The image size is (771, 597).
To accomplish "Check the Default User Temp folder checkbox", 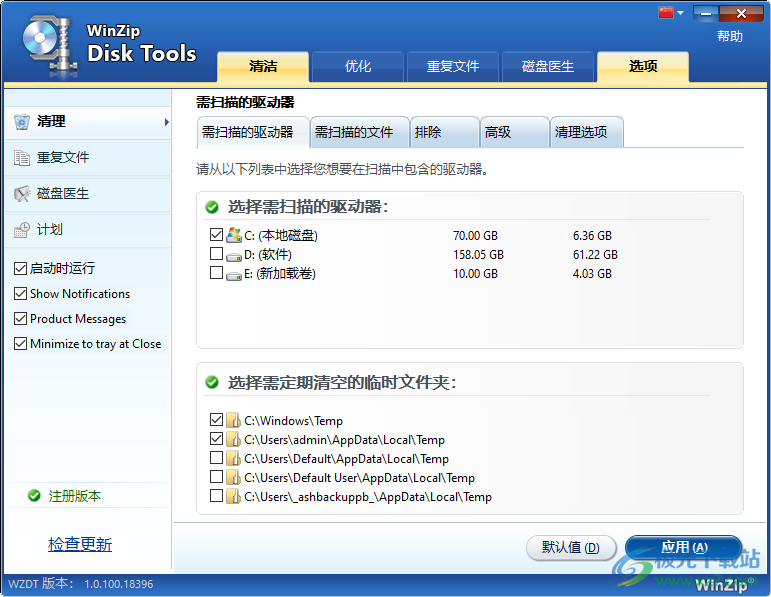I will click(216, 477).
